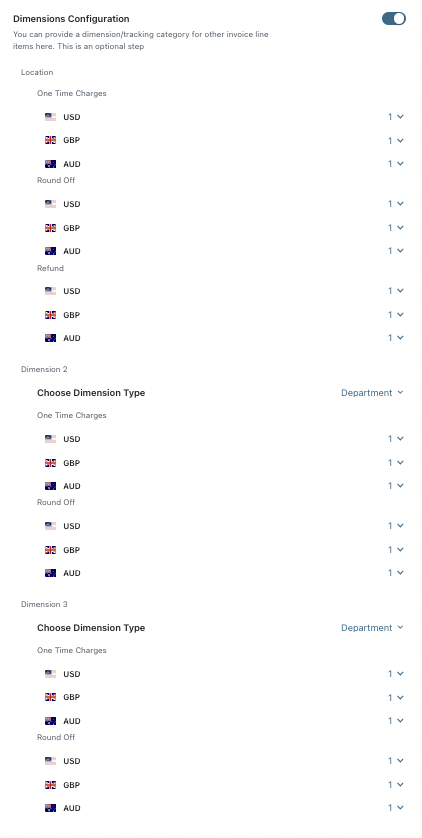Click the Australian flag under Location Refund
The height and width of the screenshot is (838, 422).
click(x=50, y=338)
